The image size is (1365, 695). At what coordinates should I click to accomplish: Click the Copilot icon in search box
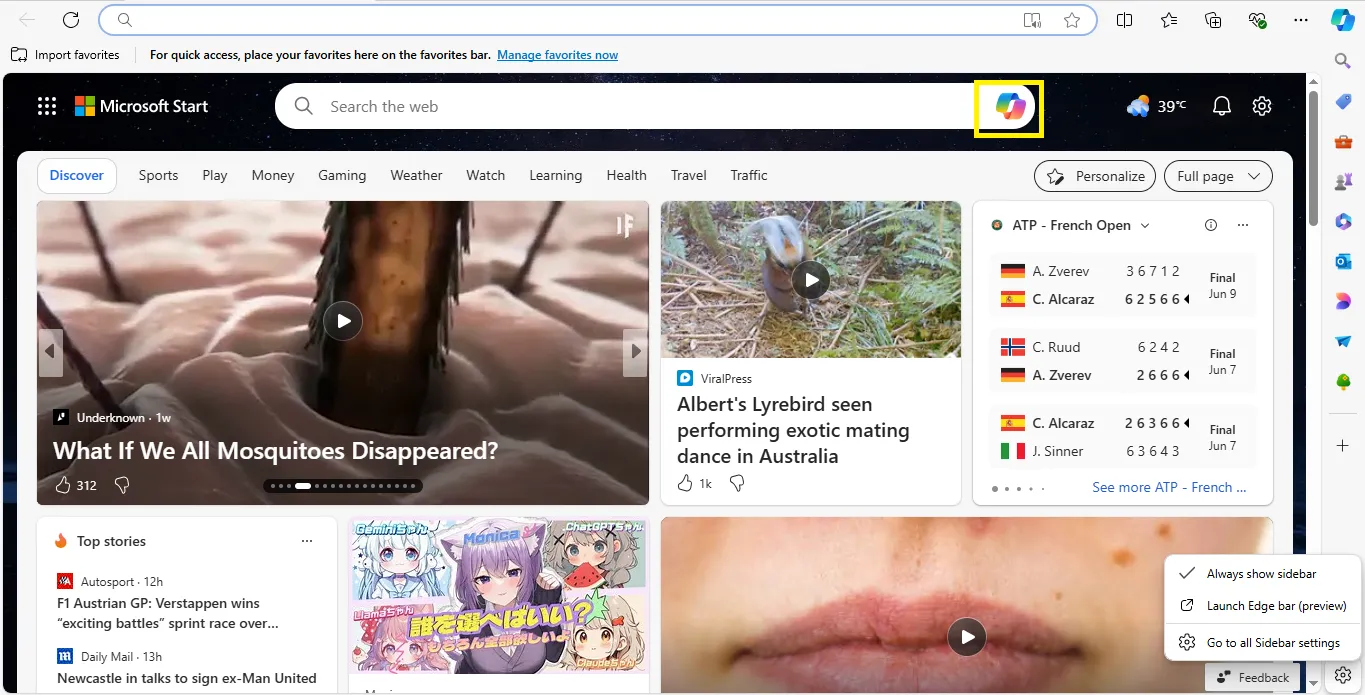pyautogui.click(x=1010, y=106)
